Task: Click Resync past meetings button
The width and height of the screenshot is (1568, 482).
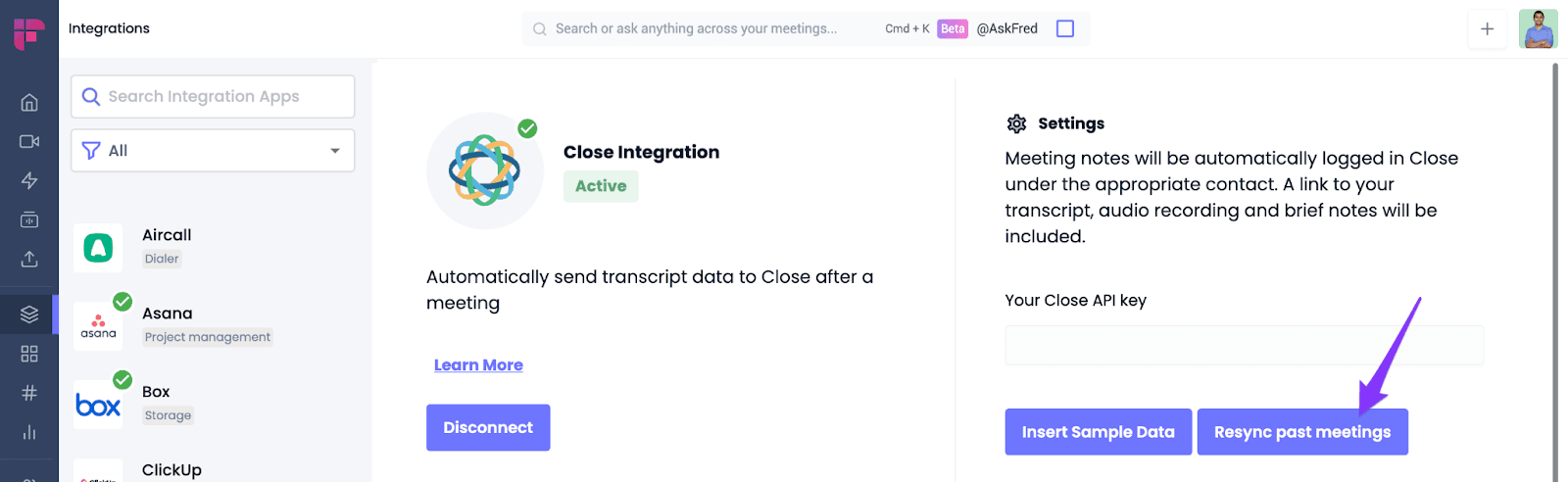Action: tap(1302, 432)
